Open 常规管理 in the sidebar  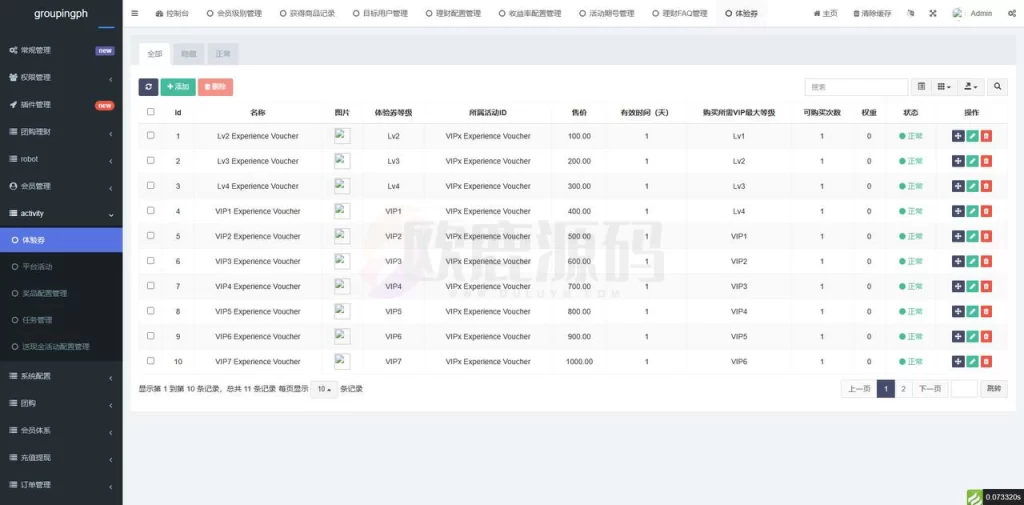[x=61, y=50]
